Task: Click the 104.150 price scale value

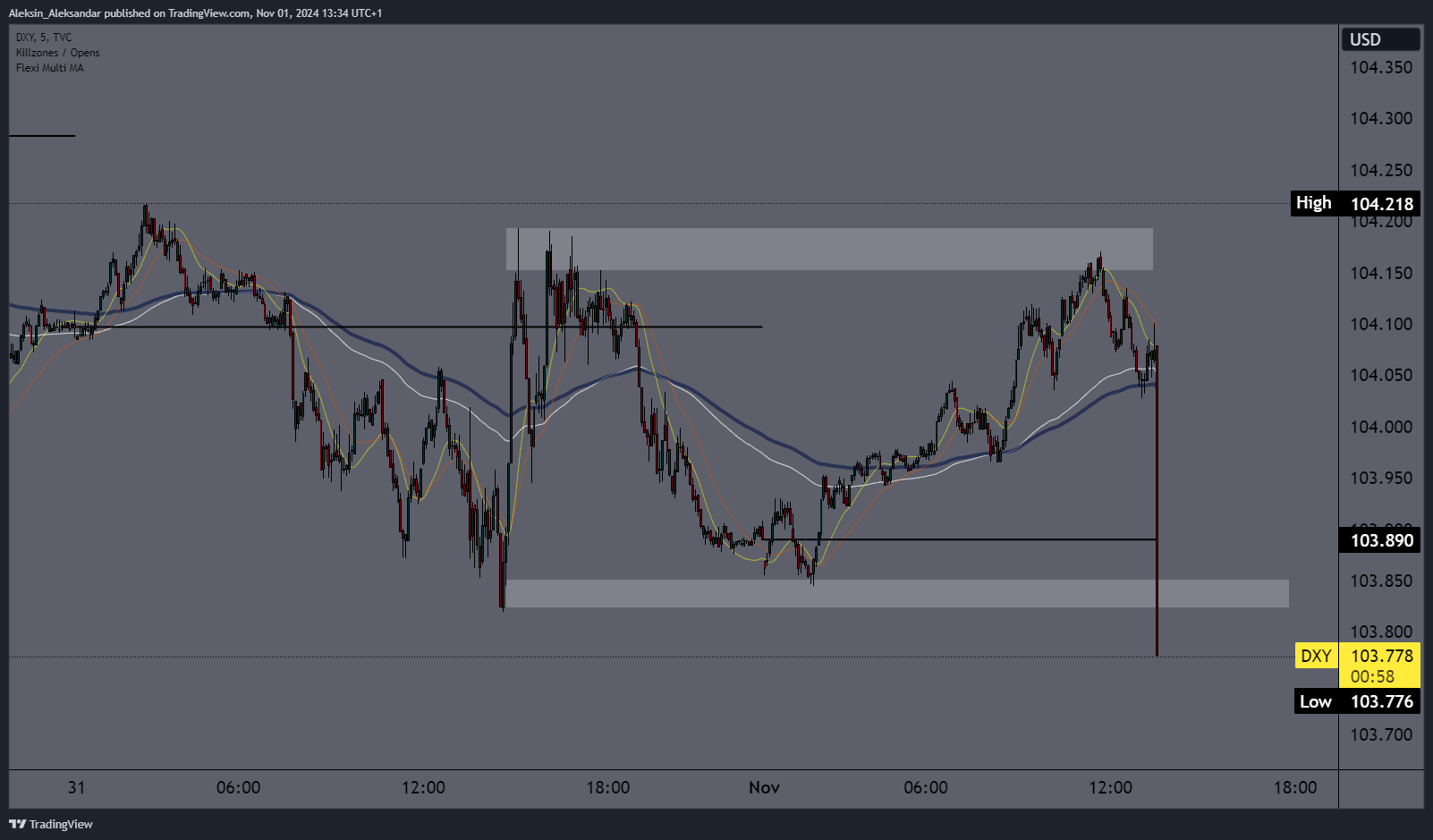Action: [x=1381, y=273]
